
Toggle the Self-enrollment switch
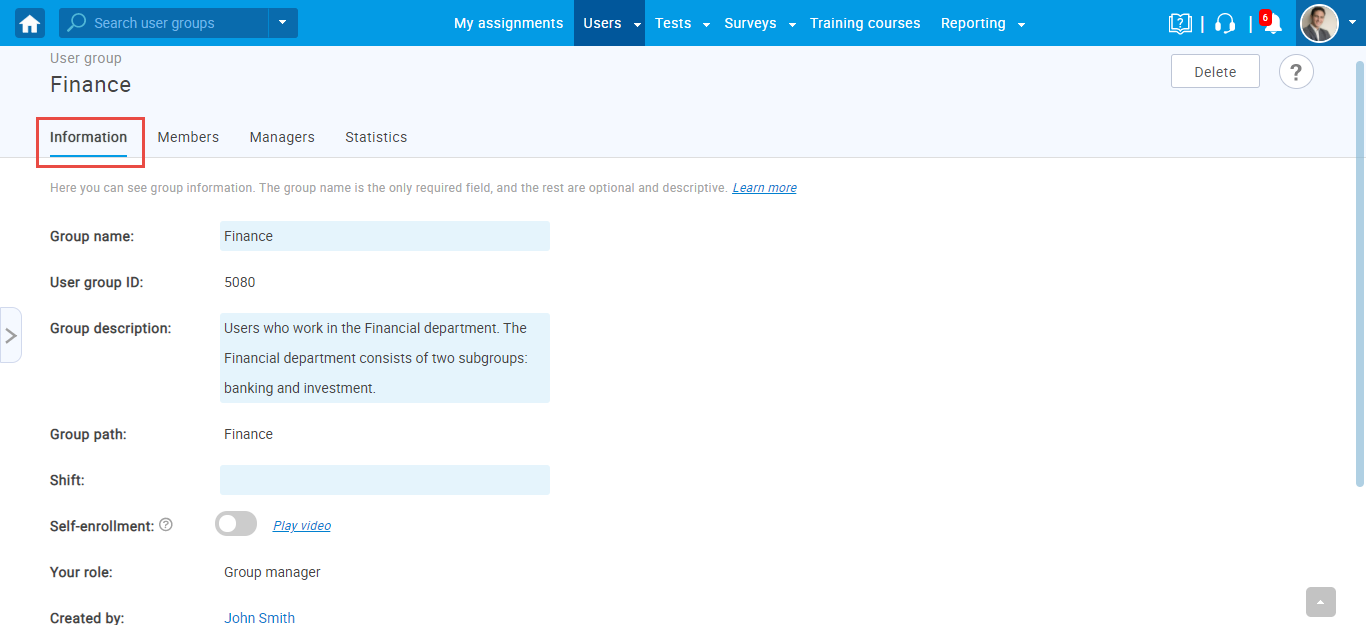point(236,524)
